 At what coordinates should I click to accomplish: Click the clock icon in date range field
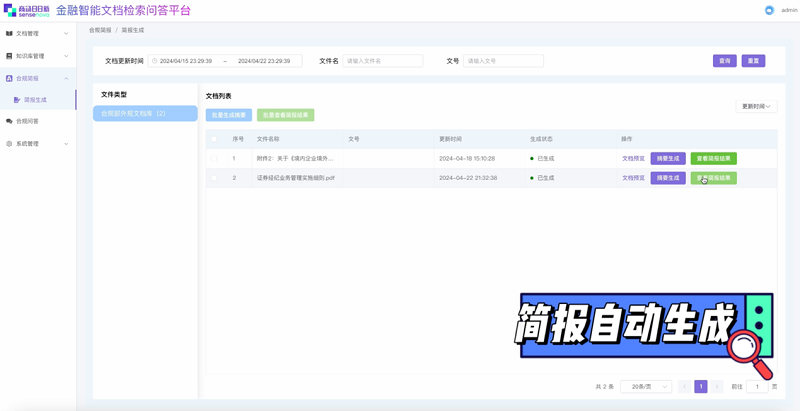pos(155,61)
